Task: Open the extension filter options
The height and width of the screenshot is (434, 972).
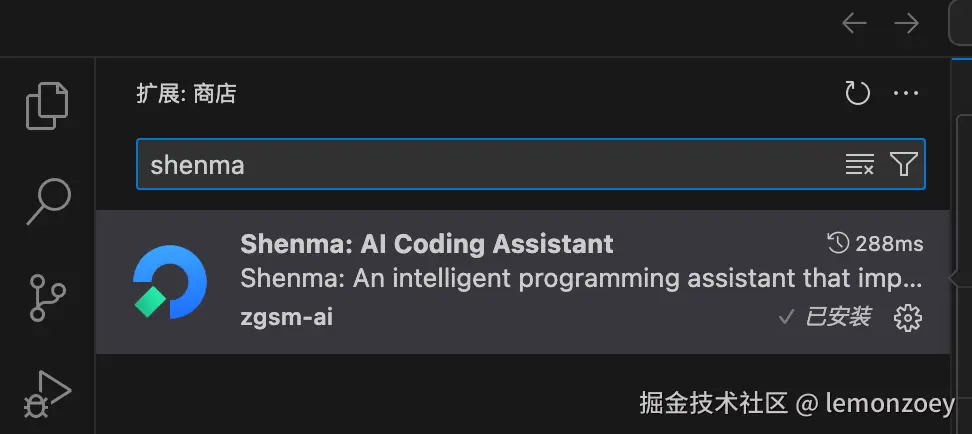Action: [x=904, y=165]
